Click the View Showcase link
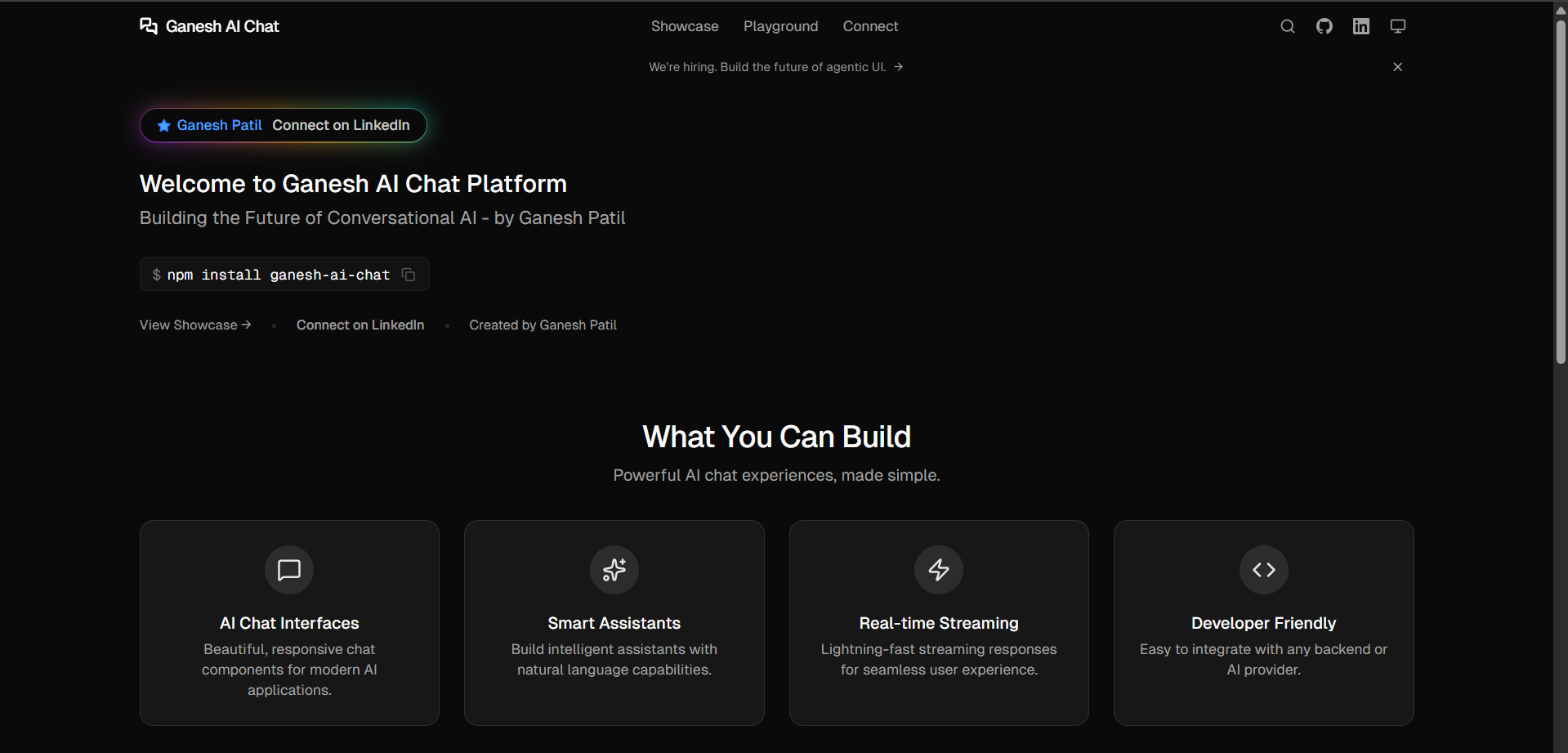1568x753 pixels. pos(194,325)
